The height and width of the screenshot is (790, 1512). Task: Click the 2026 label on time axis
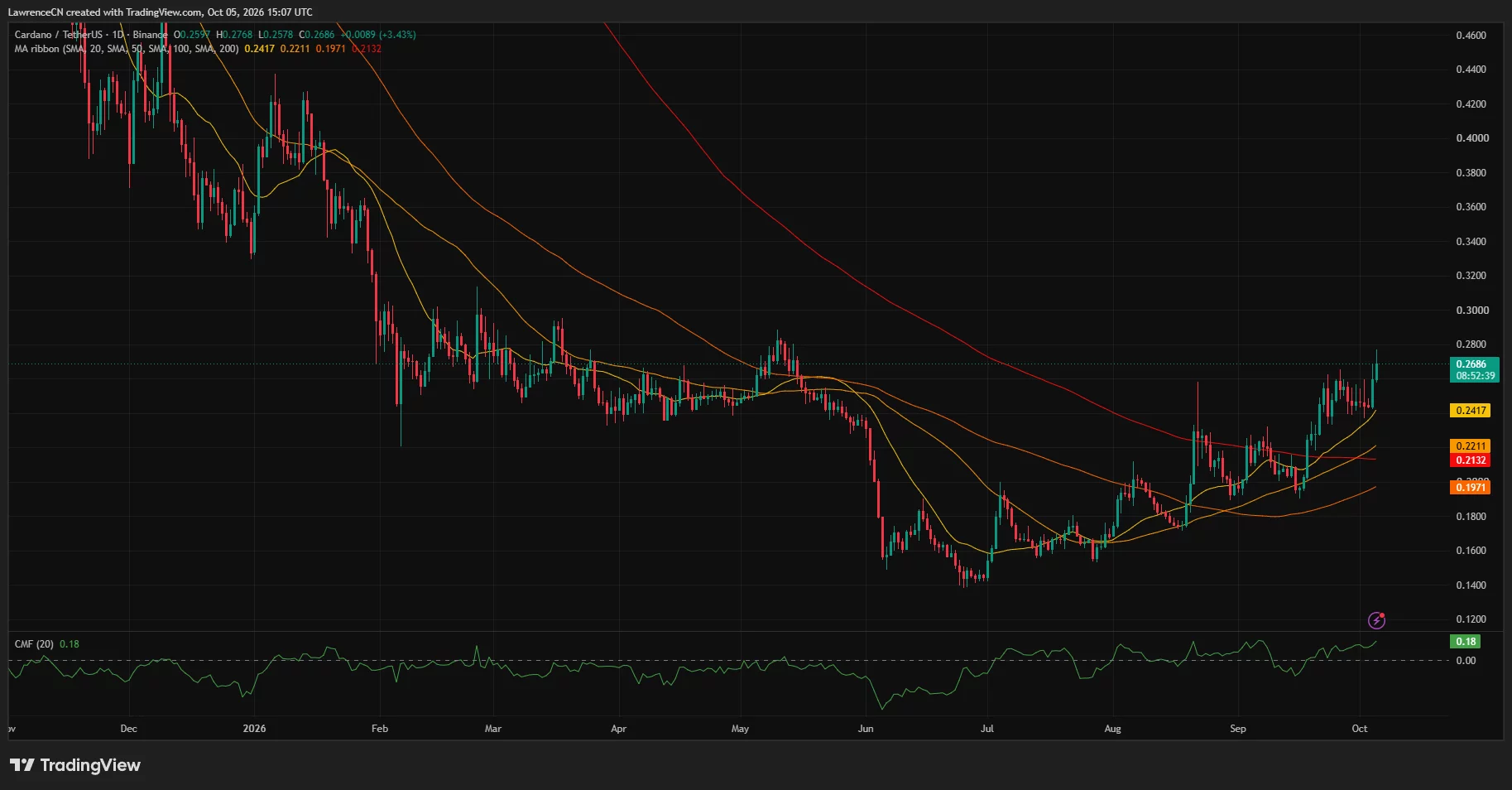(x=254, y=729)
